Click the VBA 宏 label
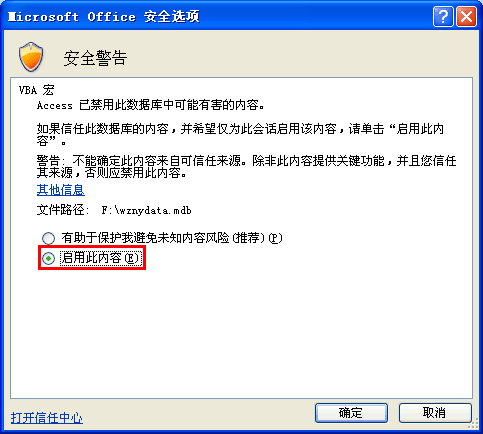This screenshot has width=483, height=434. click(36, 90)
